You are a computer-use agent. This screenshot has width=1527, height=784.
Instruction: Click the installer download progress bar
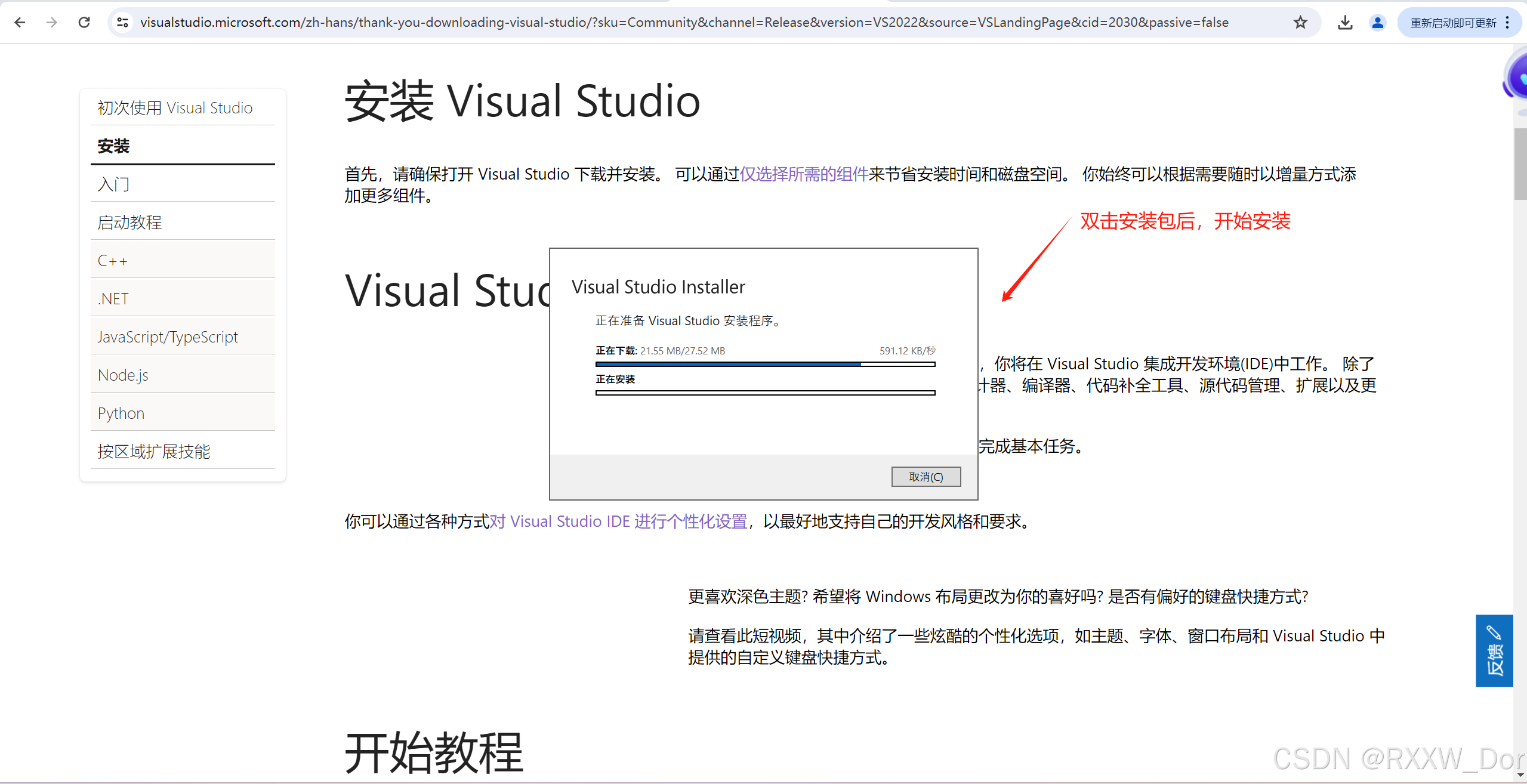(x=765, y=364)
